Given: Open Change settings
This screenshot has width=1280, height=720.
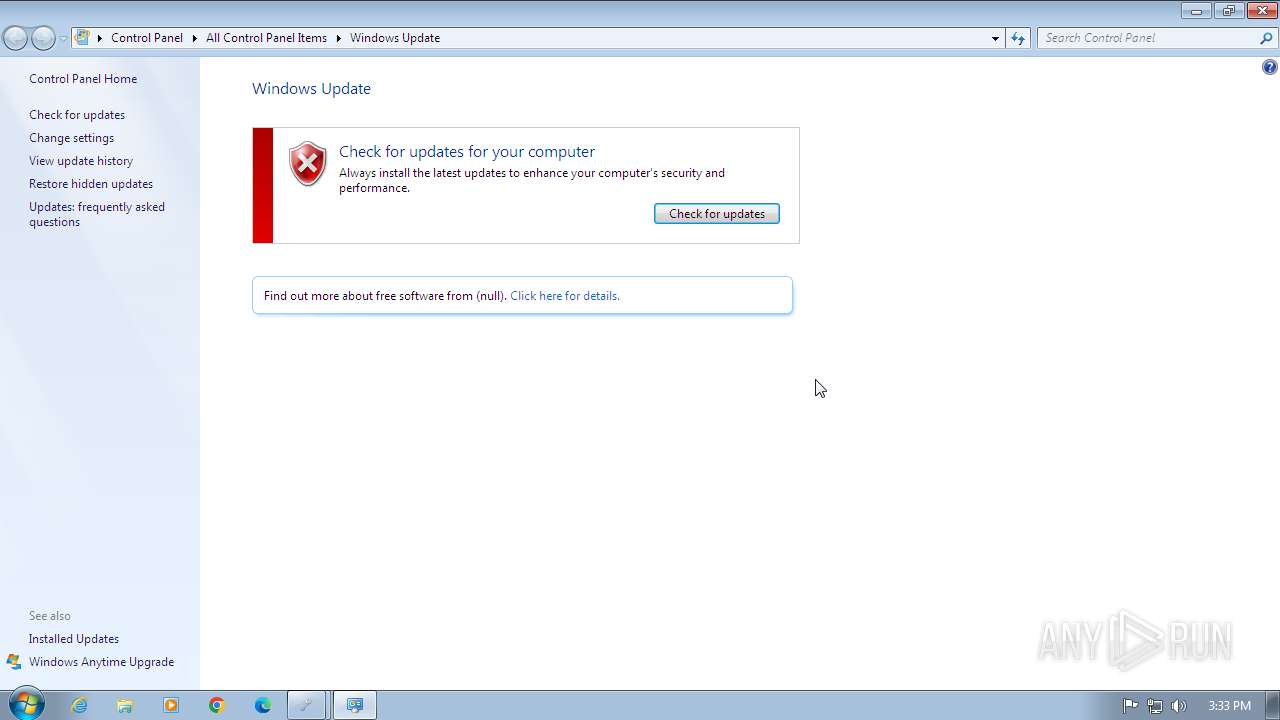Looking at the screenshot, I should (71, 138).
